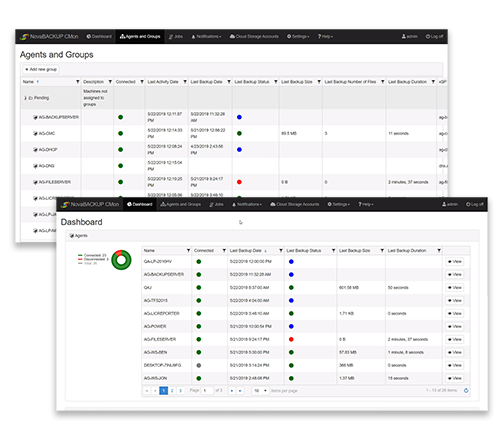Viewport: 500px width, 444px height.
Task: Go to the next page with the pager arrow
Action: pos(232,390)
